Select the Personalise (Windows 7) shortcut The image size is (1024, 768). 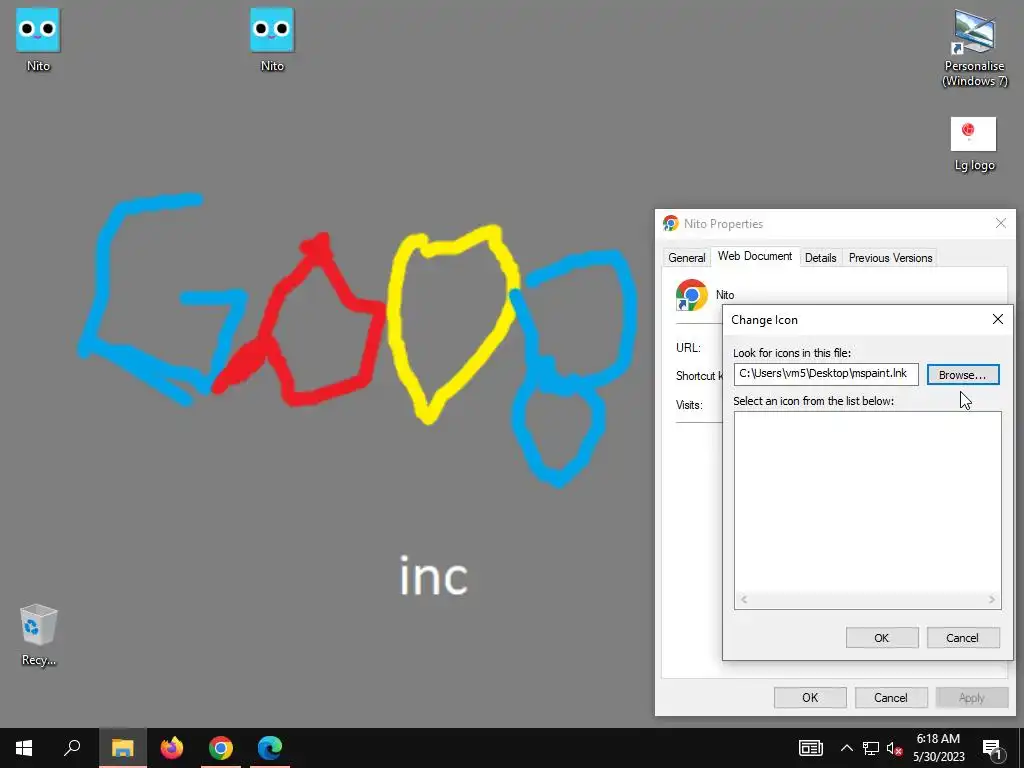974,48
